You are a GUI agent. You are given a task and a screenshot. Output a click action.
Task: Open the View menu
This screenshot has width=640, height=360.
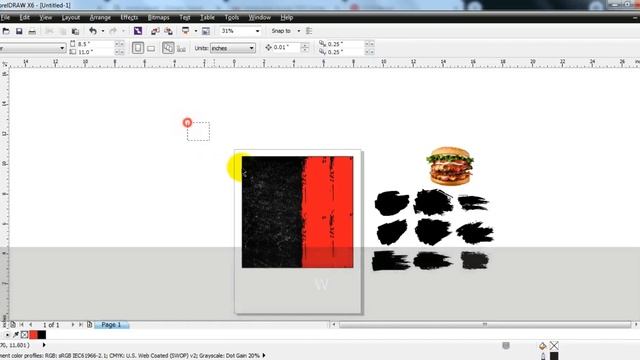click(46, 18)
